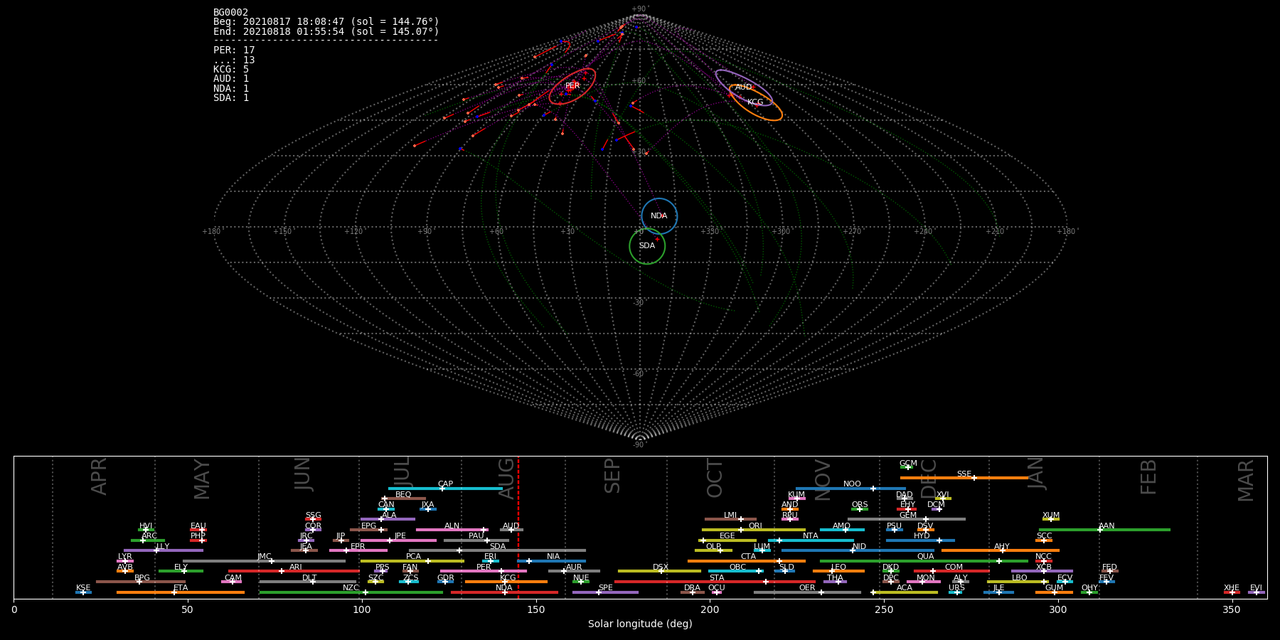Click the AUG month label
The width and height of the screenshot is (1280, 640).
point(507,479)
